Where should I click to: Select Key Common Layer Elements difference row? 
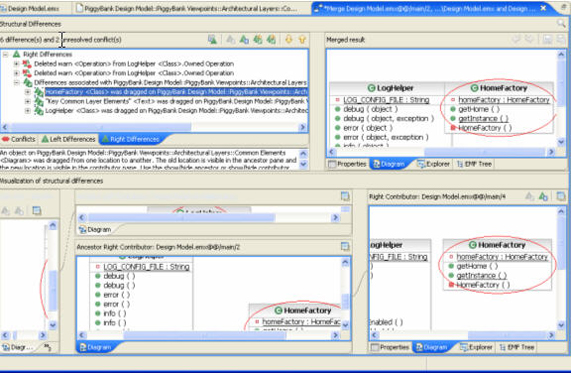pyautogui.click(x=176, y=101)
